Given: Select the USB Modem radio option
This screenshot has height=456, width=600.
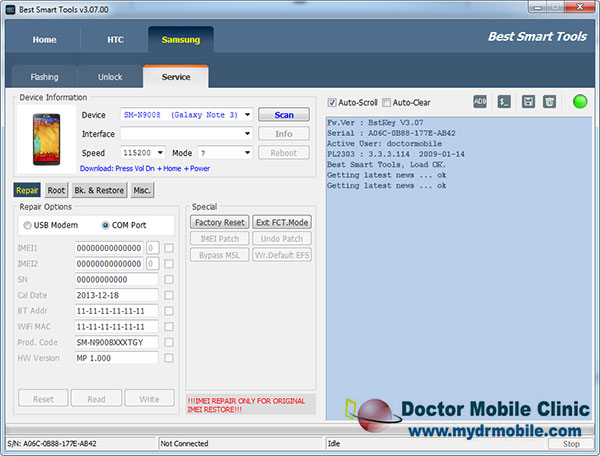Looking at the screenshot, I should (x=28, y=225).
